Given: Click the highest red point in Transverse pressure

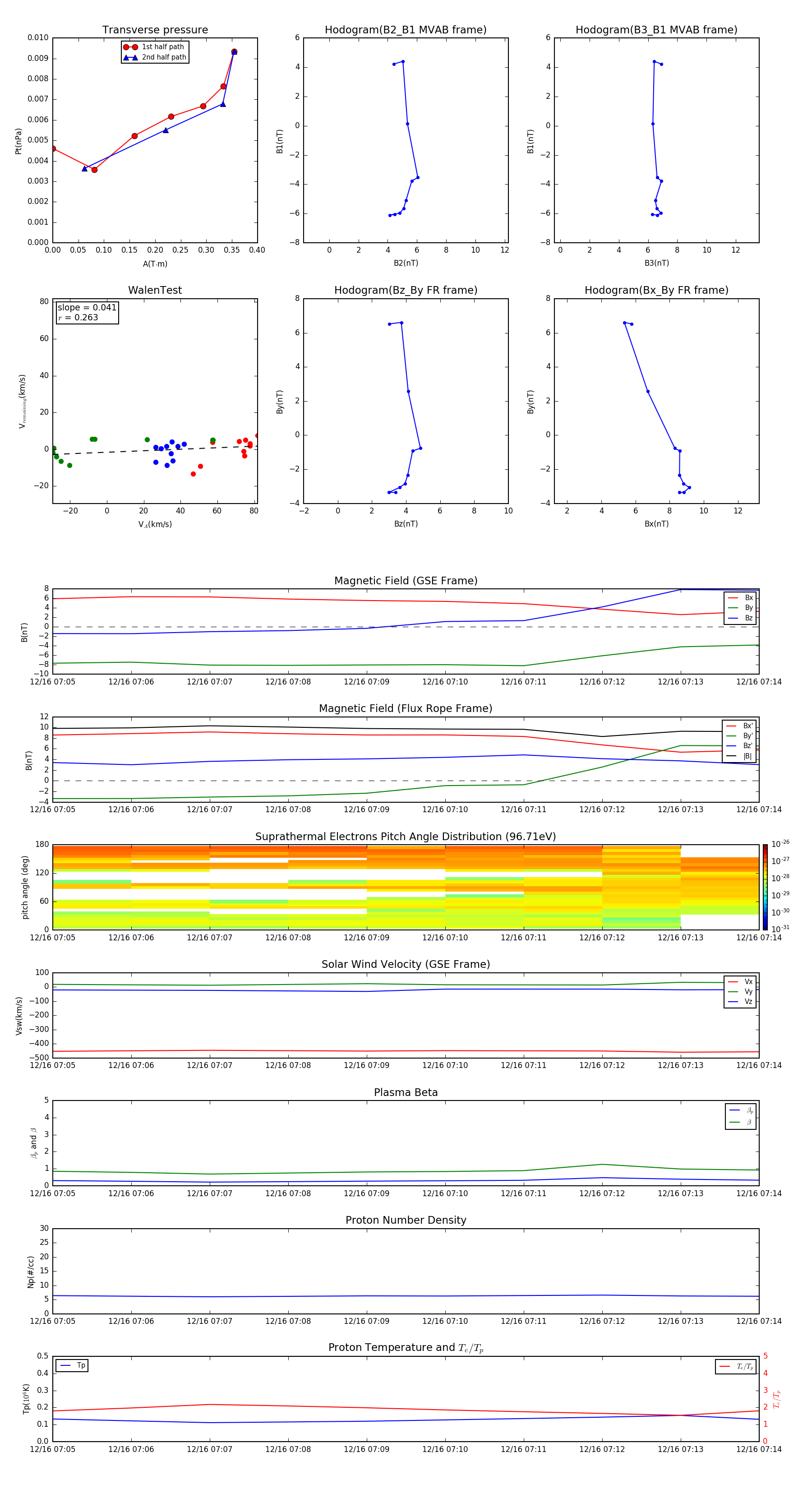Looking at the screenshot, I should pyautogui.click(x=234, y=52).
